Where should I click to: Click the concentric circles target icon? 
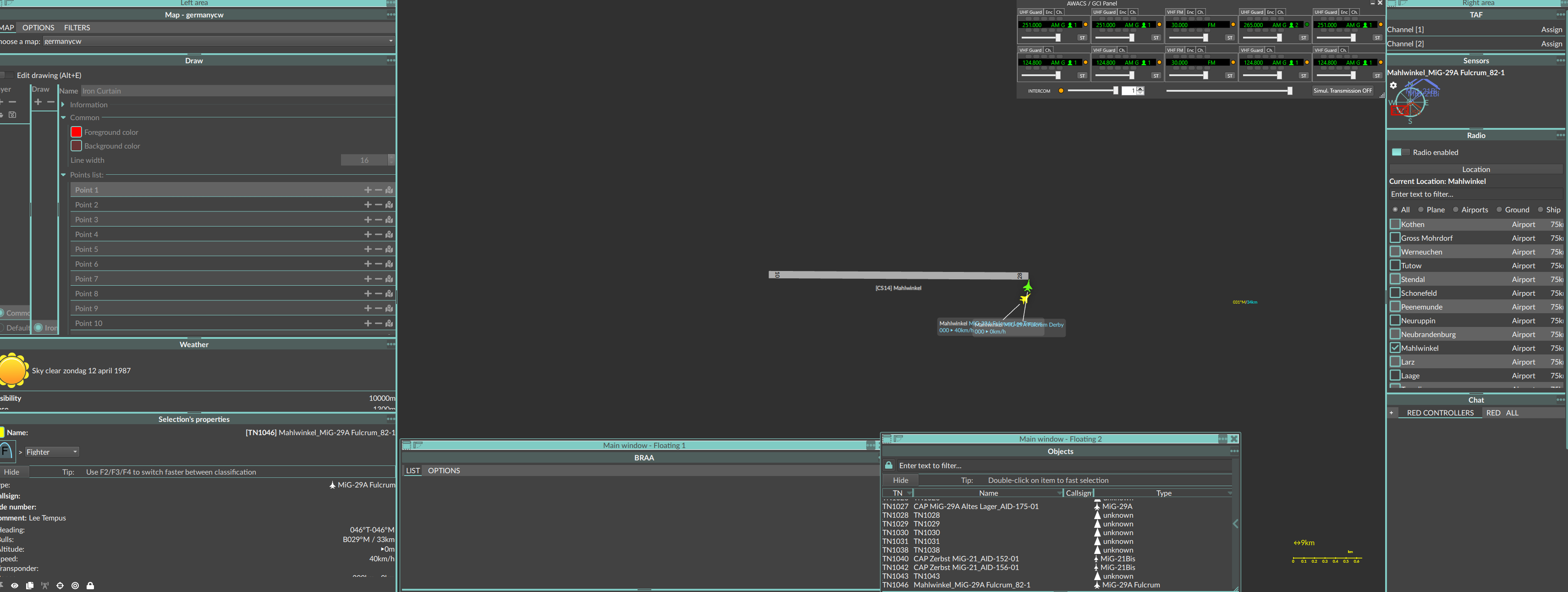pos(75,585)
